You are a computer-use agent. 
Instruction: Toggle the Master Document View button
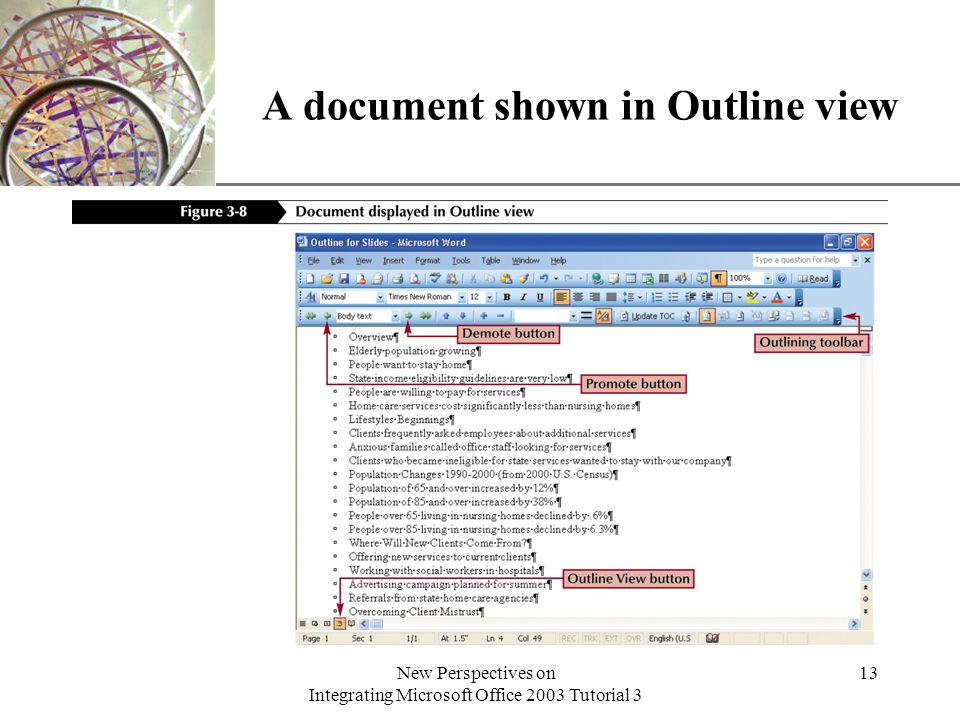coord(707,316)
